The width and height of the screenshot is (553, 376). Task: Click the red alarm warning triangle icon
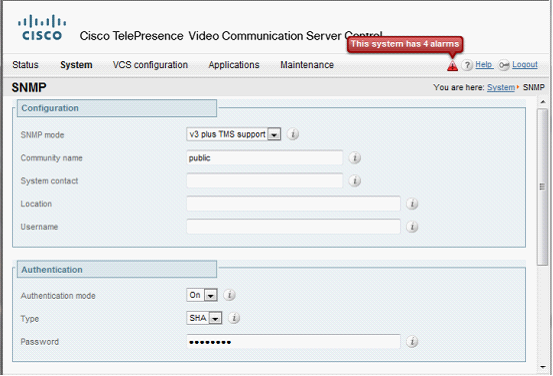click(452, 66)
